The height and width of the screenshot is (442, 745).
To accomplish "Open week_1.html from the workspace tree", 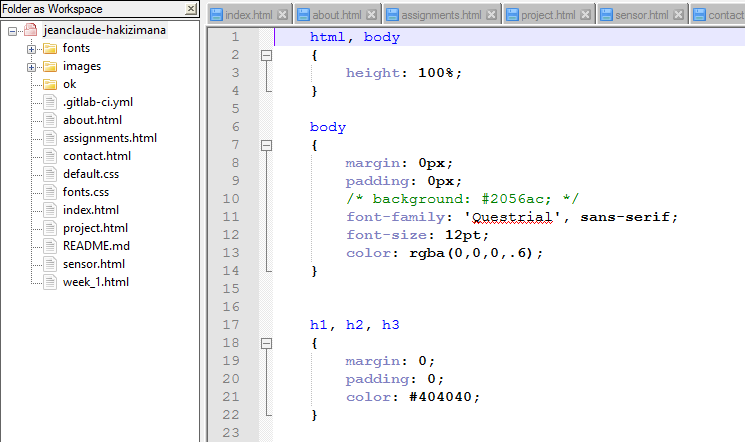I will pyautogui.click(x=96, y=282).
